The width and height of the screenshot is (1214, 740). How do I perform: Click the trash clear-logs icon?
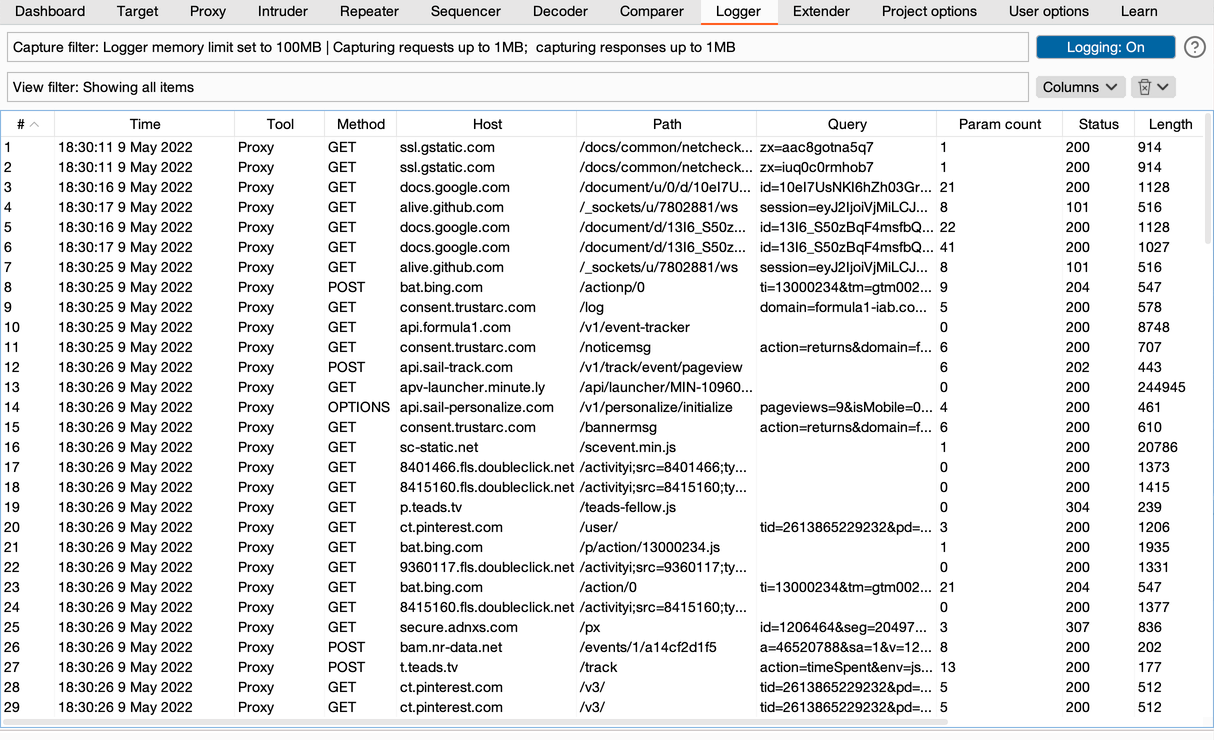tap(1144, 87)
